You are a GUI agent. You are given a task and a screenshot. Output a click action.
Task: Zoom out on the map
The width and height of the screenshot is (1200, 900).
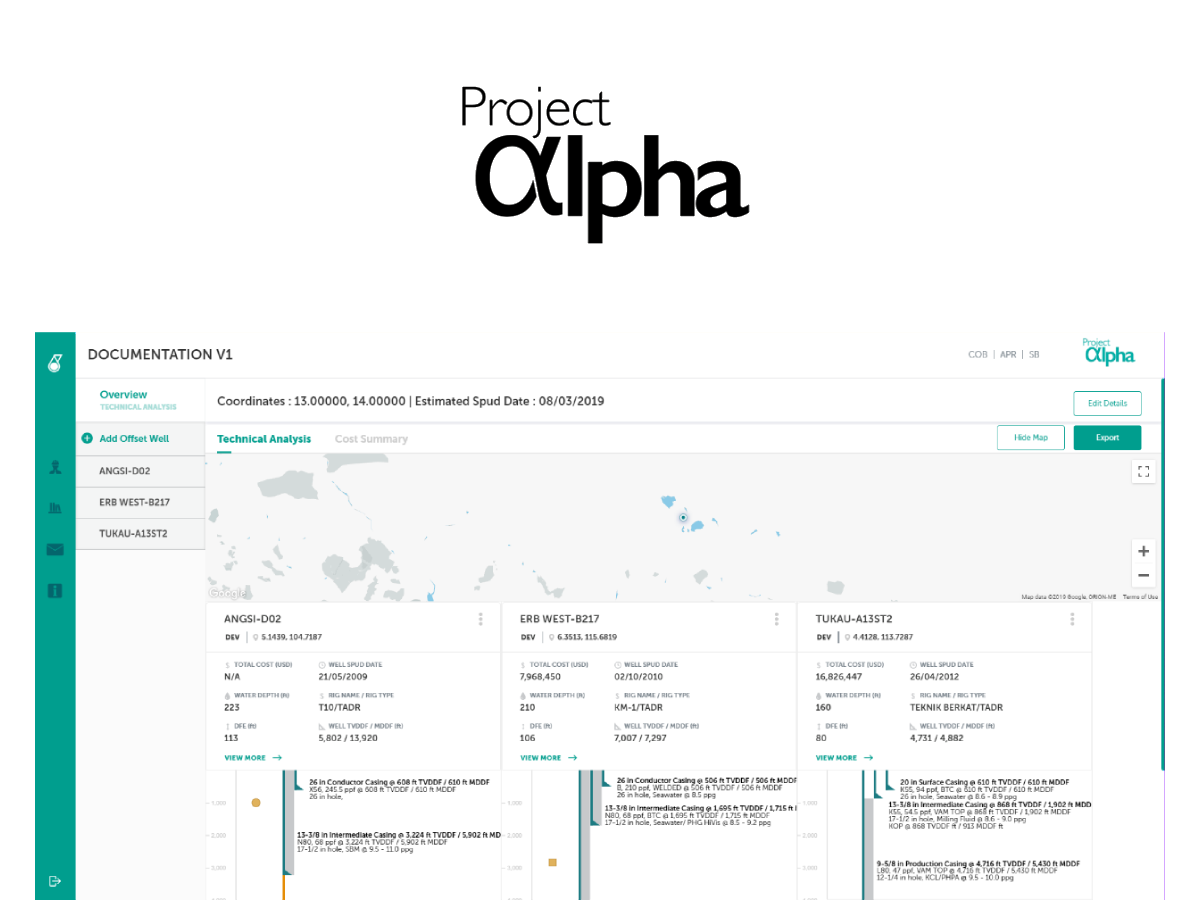point(1144,575)
